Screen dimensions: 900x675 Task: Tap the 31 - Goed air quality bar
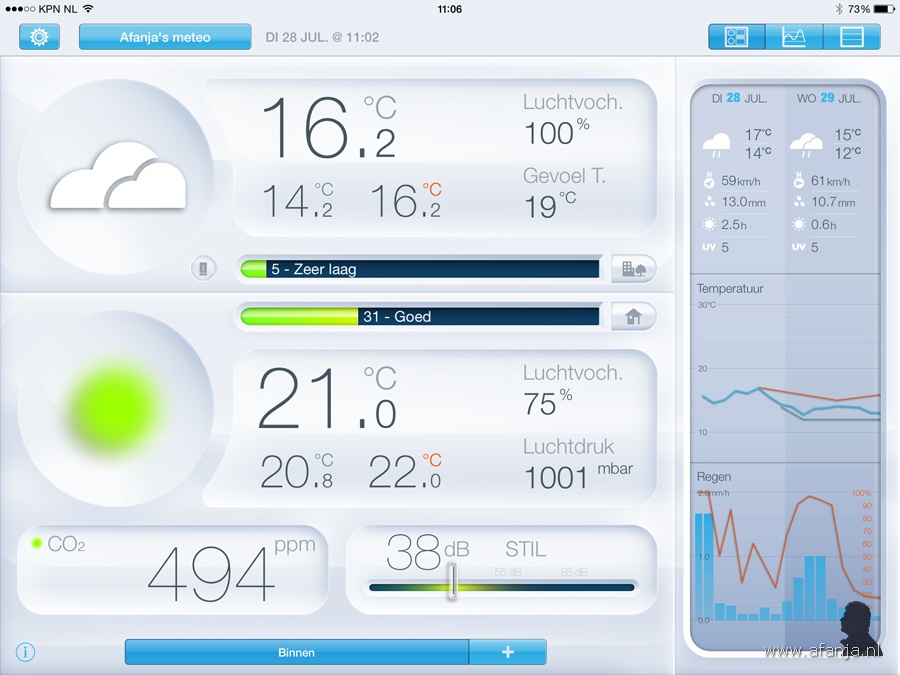pos(420,316)
